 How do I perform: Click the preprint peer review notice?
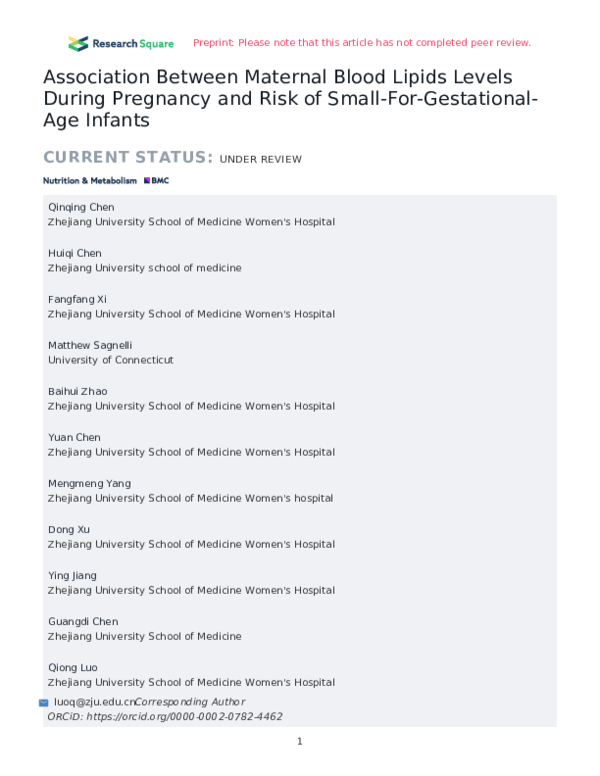pyautogui.click(x=362, y=43)
